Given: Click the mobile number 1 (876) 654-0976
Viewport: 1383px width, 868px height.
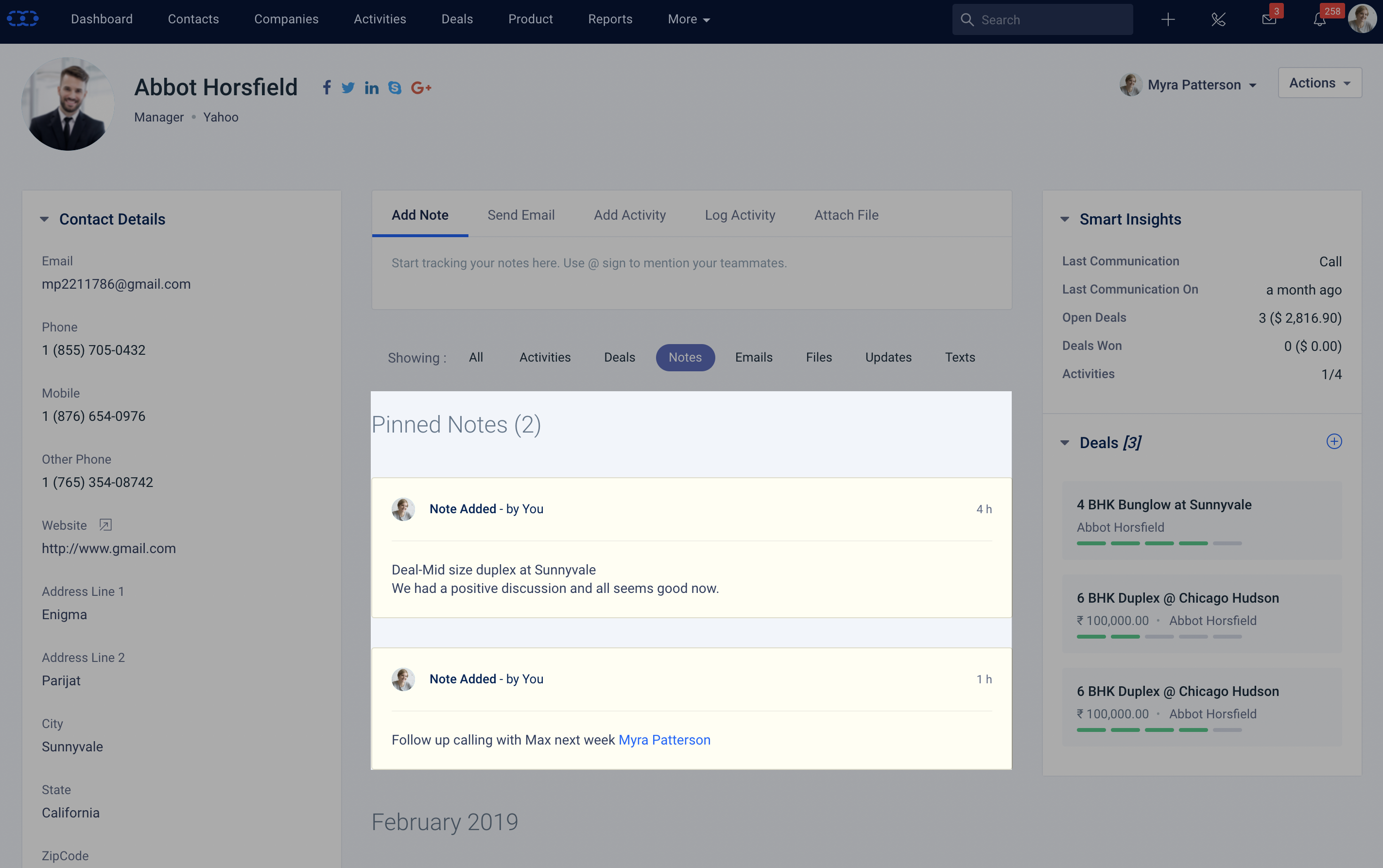Looking at the screenshot, I should coord(93,416).
